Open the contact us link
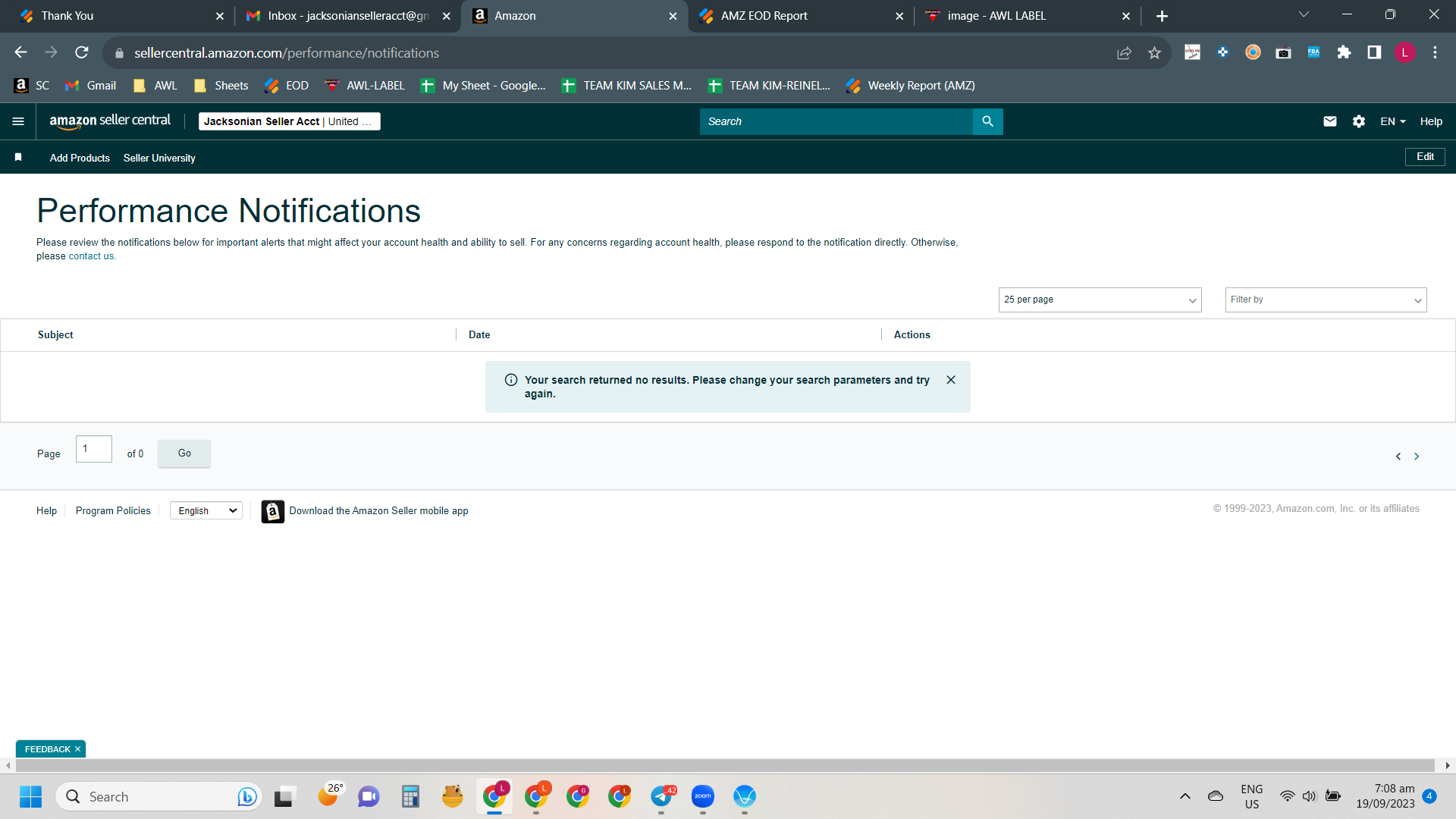 [x=91, y=256]
